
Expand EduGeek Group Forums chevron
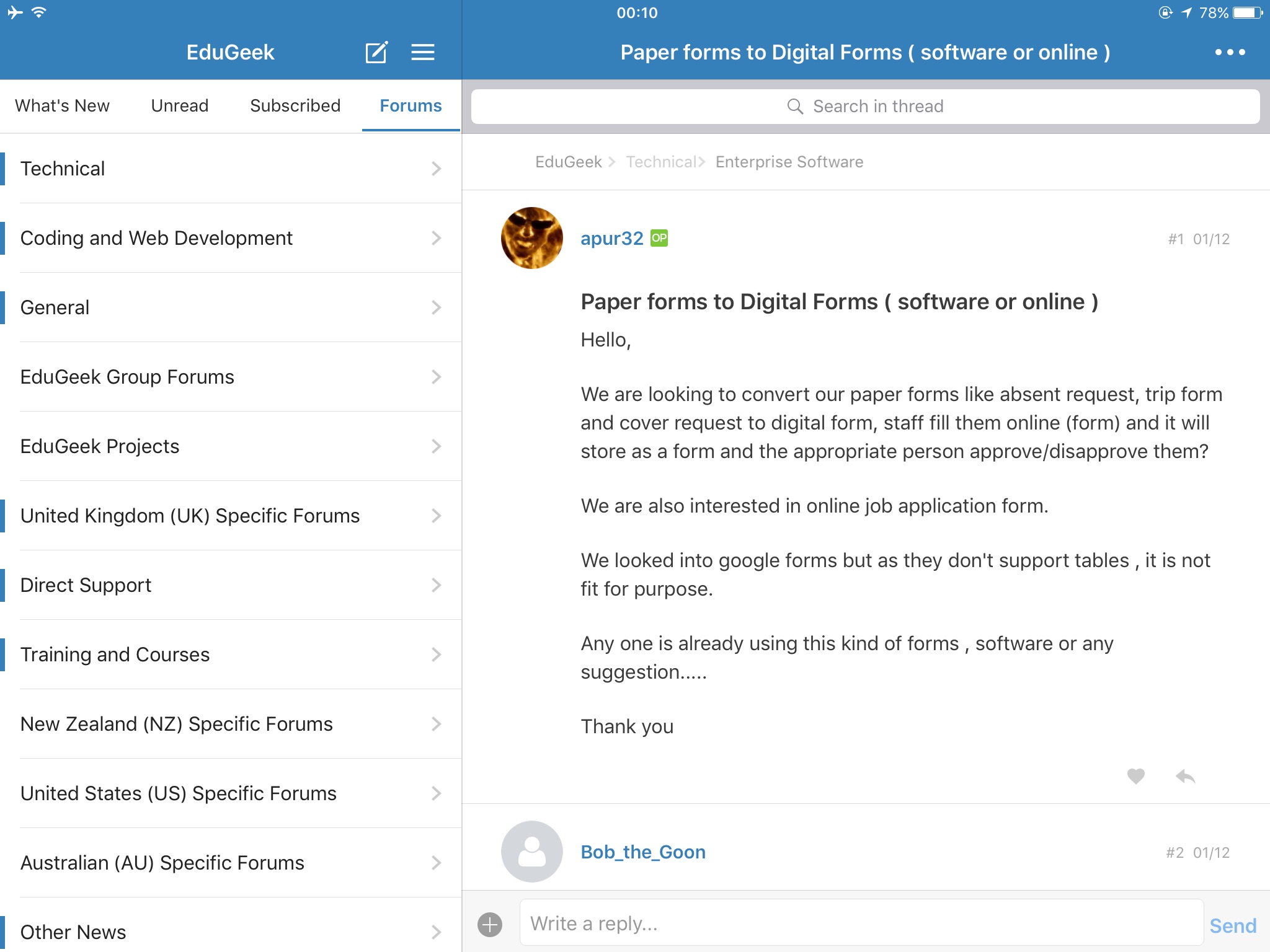436,377
